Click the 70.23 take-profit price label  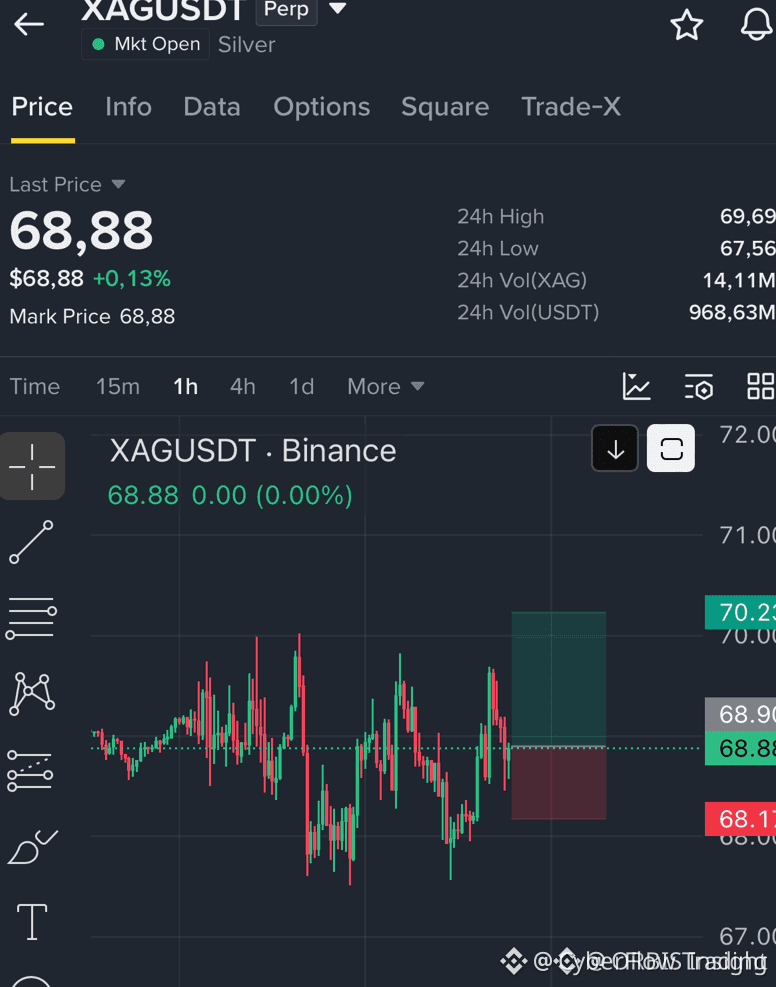coord(740,612)
